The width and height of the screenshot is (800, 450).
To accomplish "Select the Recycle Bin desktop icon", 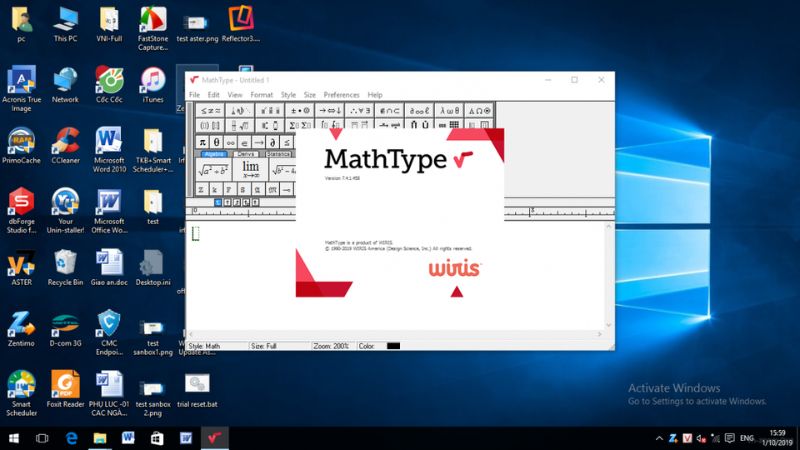I will click(x=65, y=268).
